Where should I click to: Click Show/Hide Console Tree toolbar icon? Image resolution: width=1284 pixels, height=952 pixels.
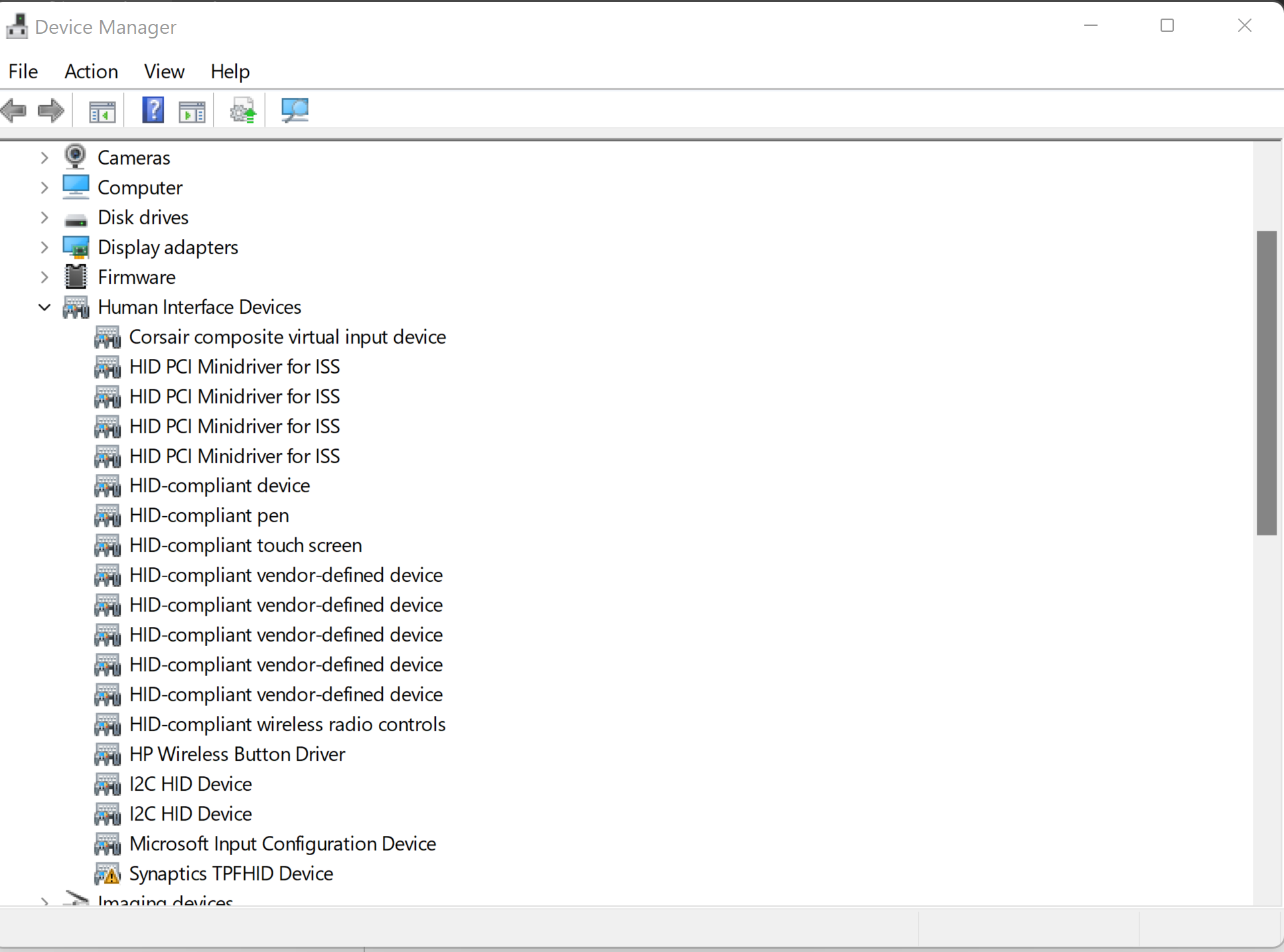(x=102, y=111)
